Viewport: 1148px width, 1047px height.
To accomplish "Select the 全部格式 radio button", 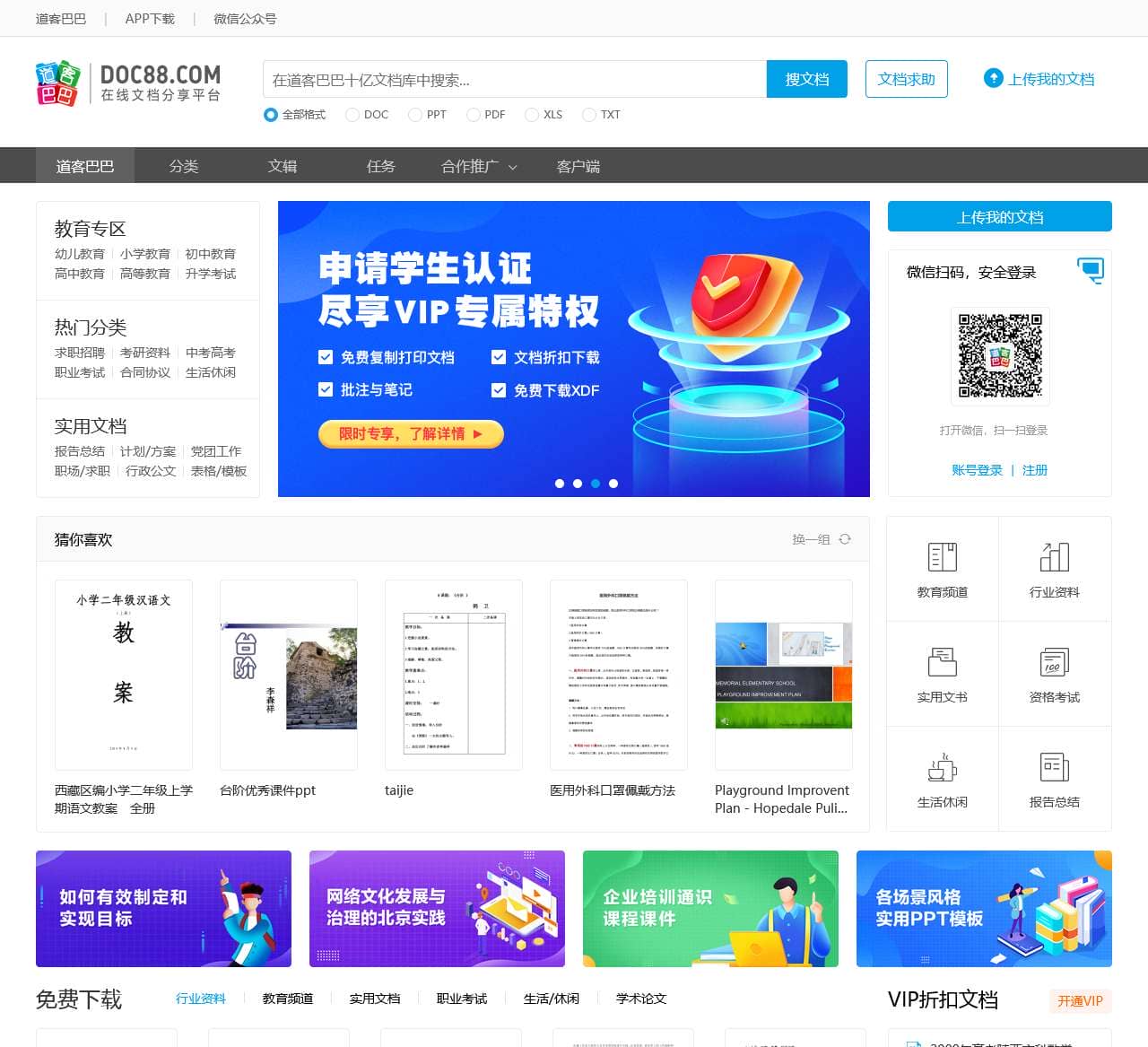I will (271, 115).
